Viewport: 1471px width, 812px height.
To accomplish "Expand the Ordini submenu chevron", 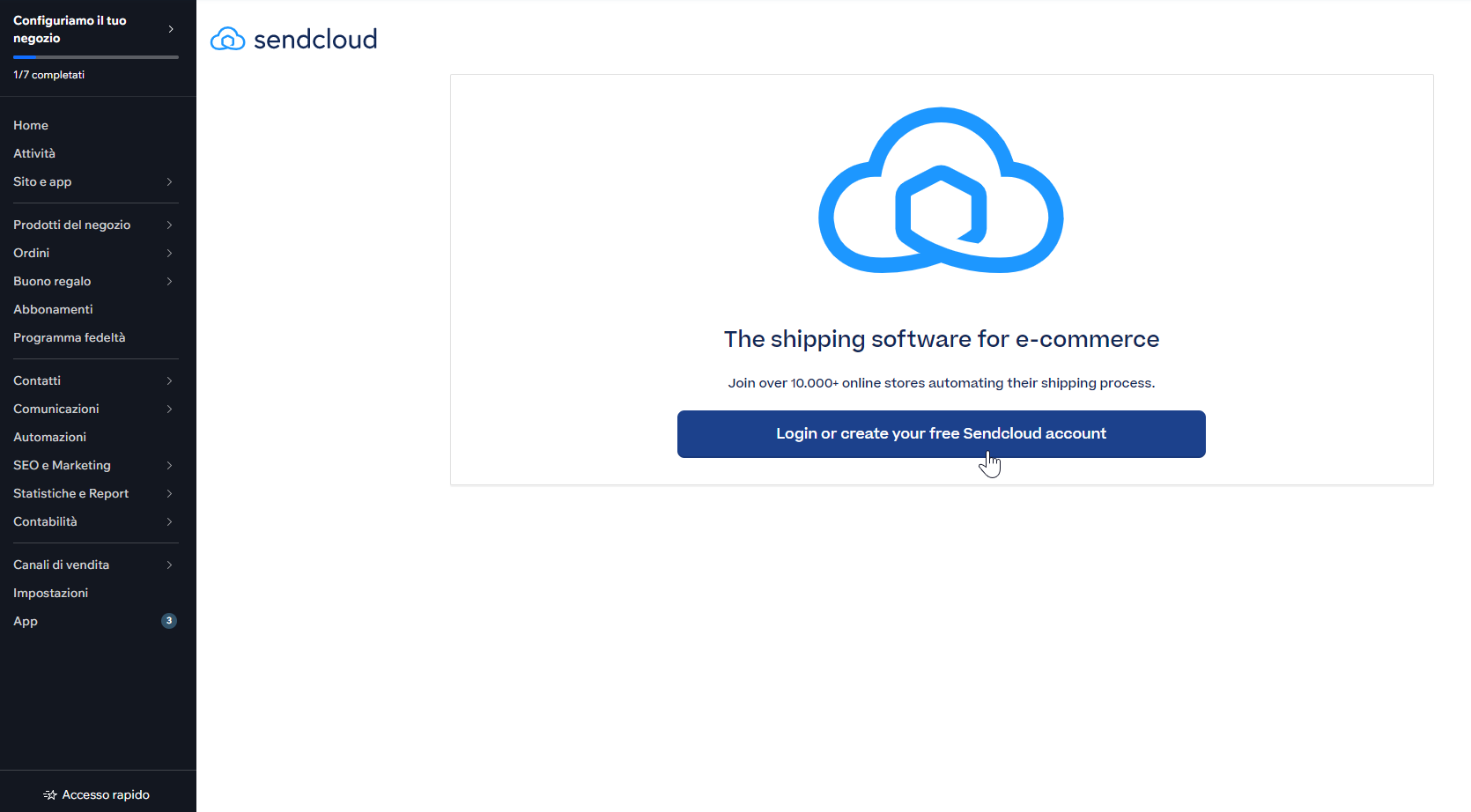I will click(169, 253).
